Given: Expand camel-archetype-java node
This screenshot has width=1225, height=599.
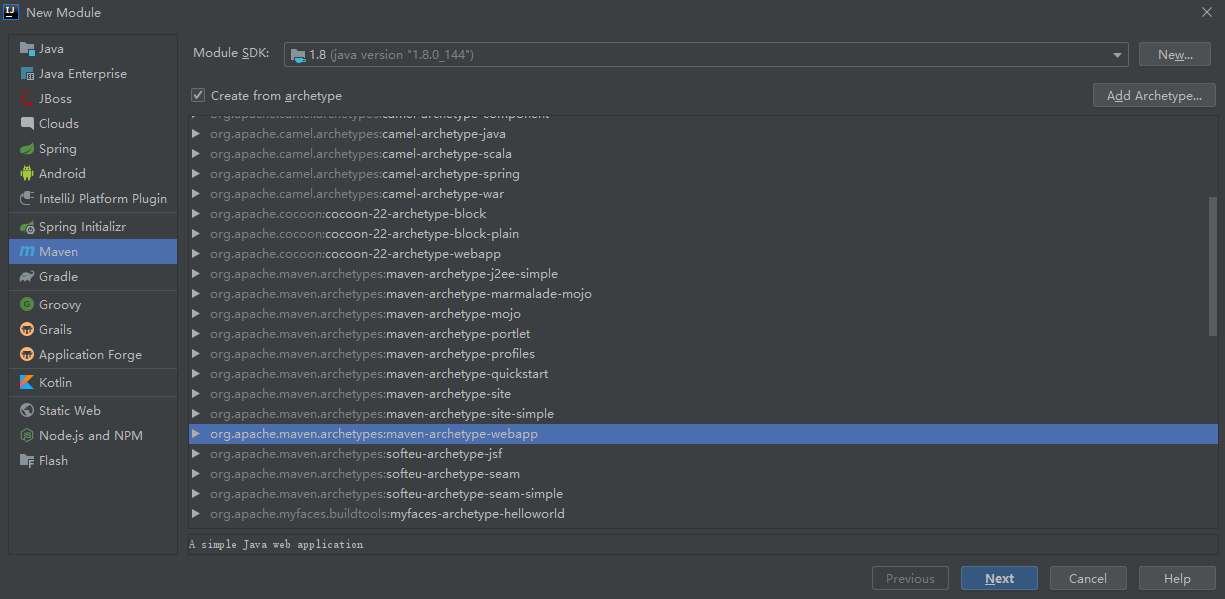Looking at the screenshot, I should pyautogui.click(x=197, y=134).
